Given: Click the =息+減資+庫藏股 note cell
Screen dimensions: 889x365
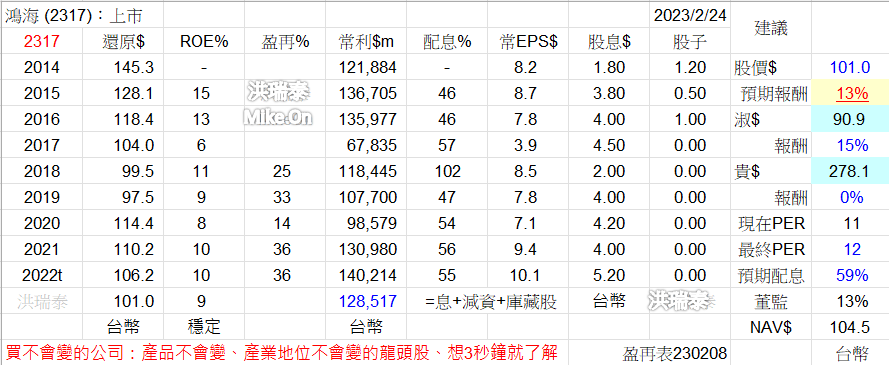Looking at the screenshot, I should (491, 302).
